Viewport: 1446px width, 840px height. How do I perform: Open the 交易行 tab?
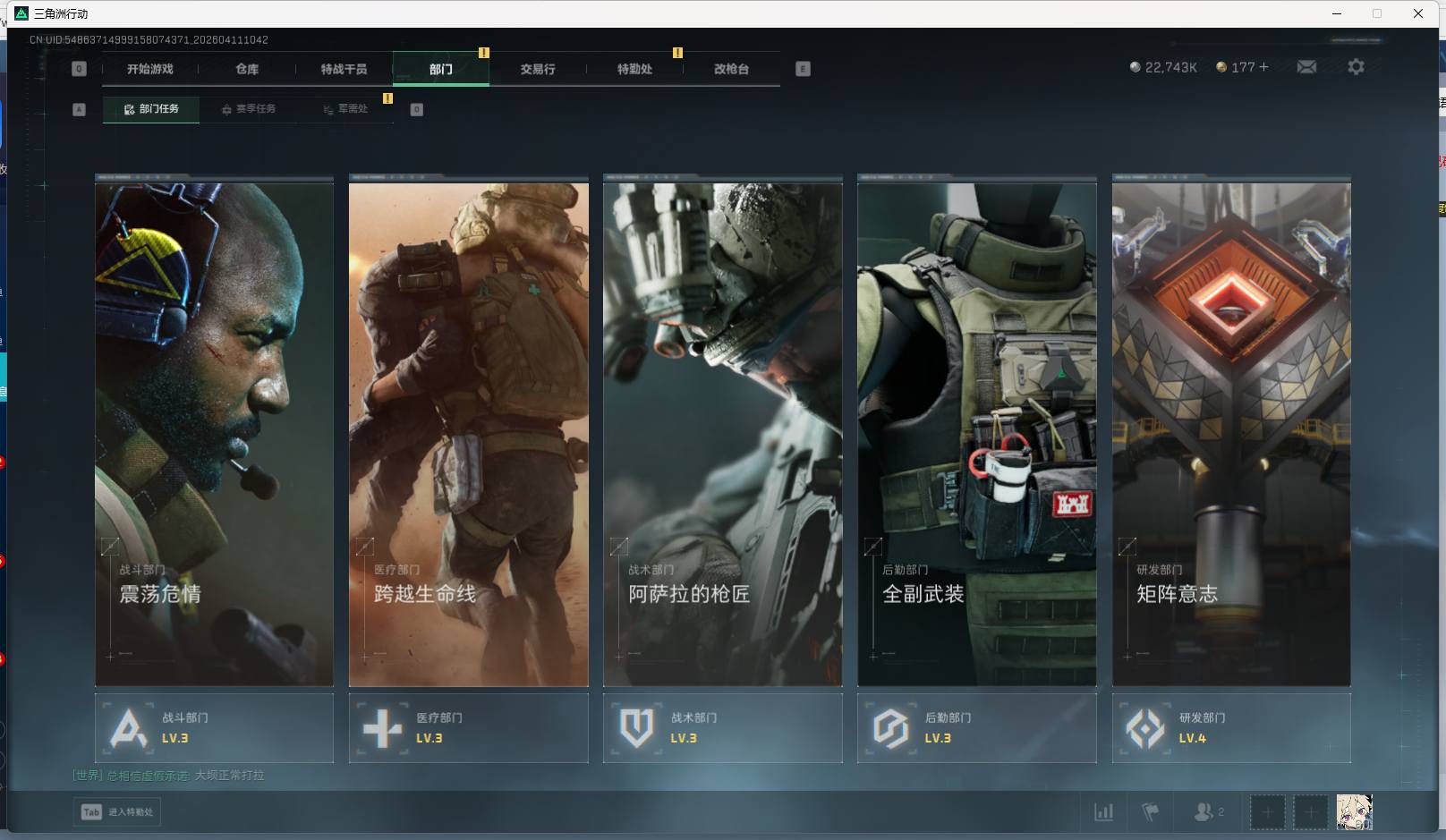tap(538, 69)
